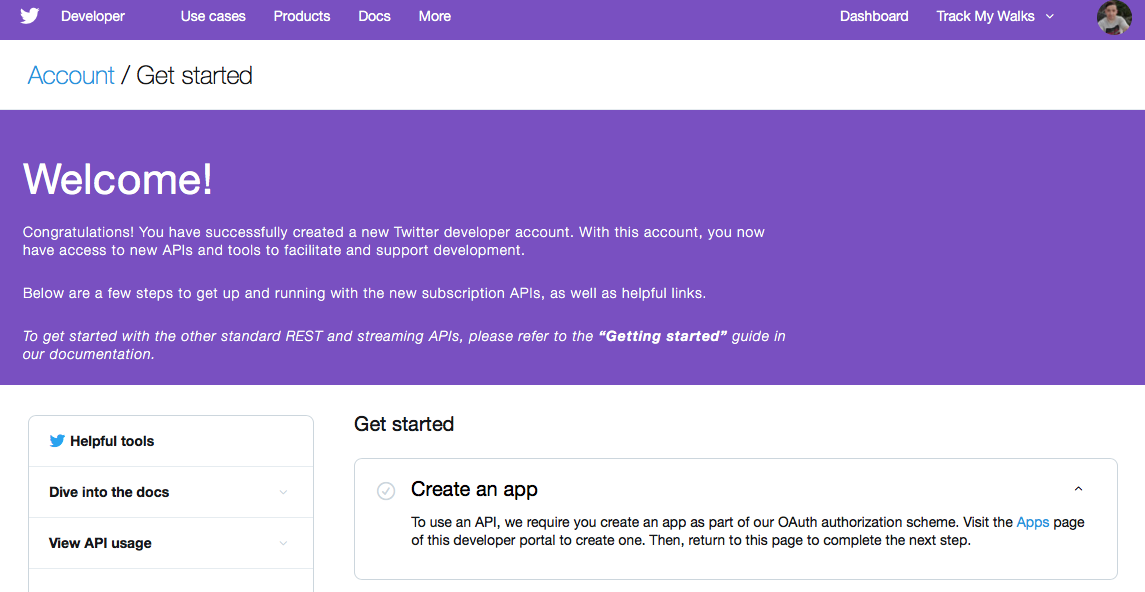Open the "Getting started" guide link

pos(663,336)
